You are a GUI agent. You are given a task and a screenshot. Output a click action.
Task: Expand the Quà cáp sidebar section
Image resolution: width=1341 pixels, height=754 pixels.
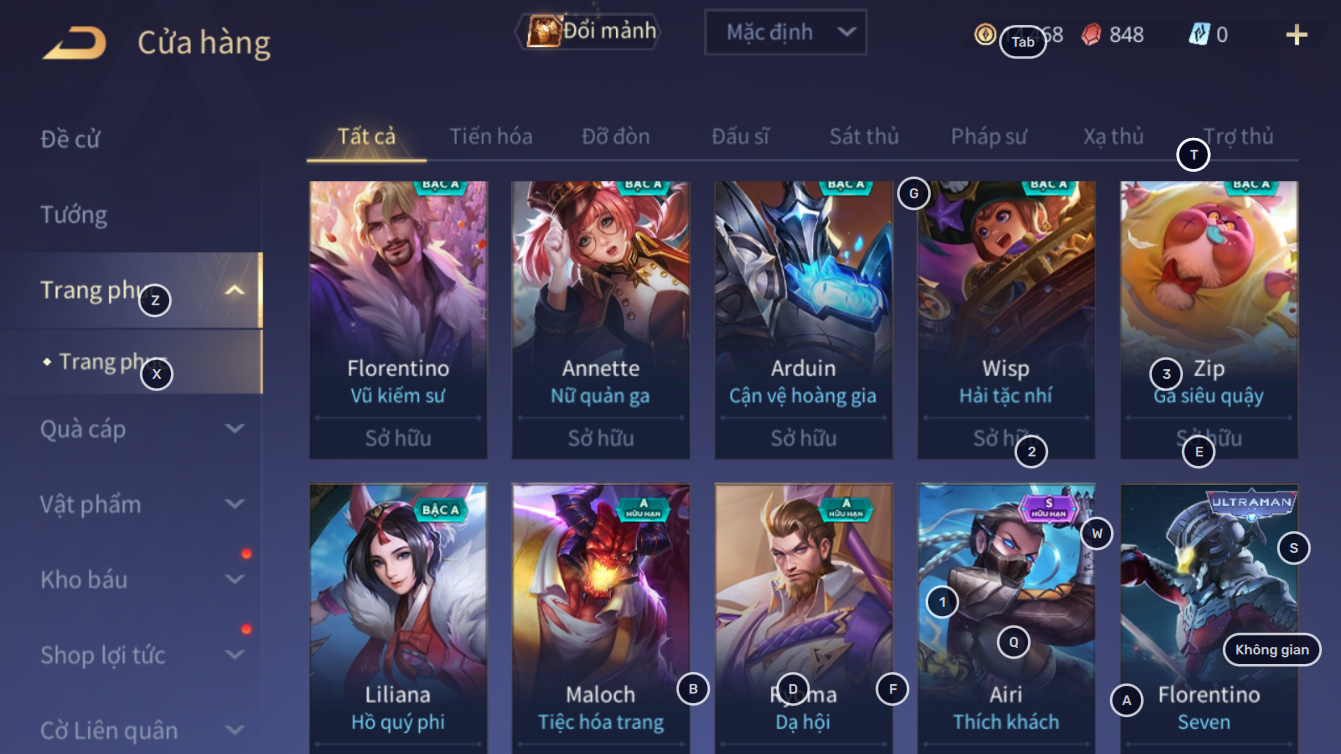235,429
